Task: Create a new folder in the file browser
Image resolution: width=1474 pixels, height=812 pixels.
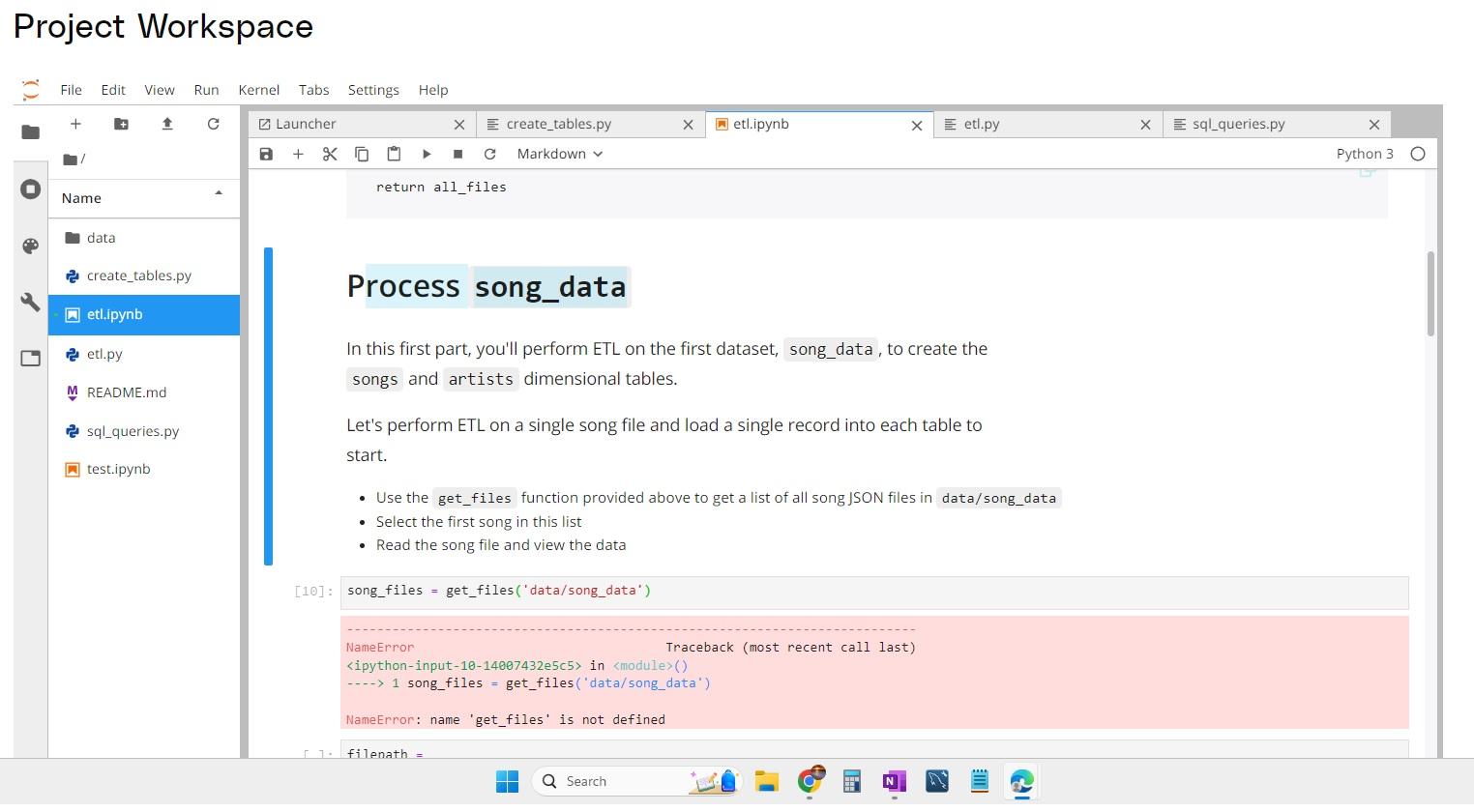Action: coord(120,124)
